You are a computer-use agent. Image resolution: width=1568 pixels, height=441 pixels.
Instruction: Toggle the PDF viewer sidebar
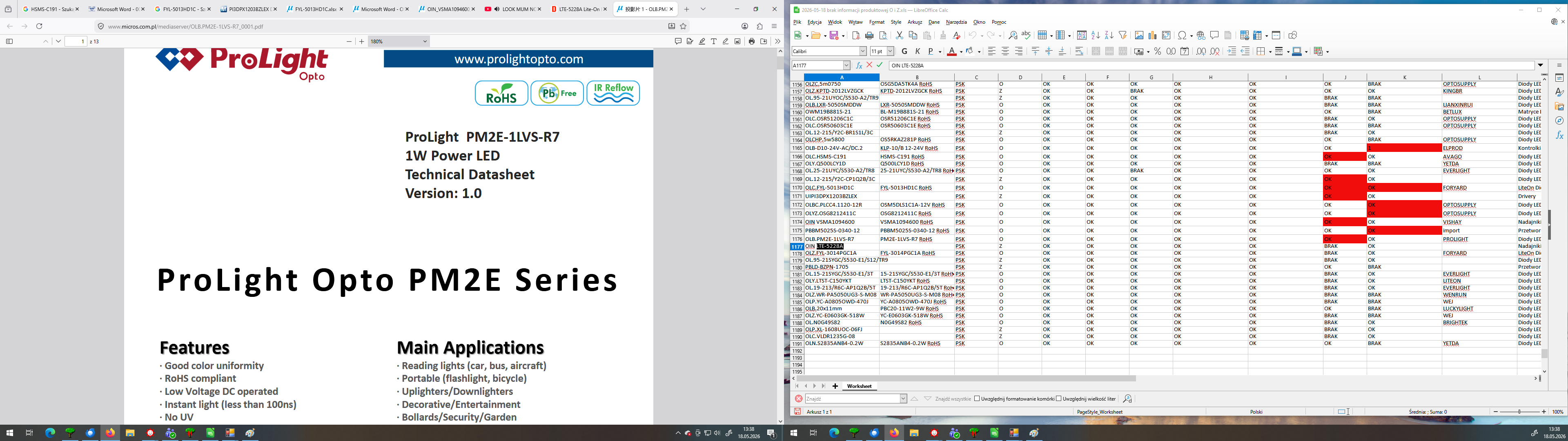point(9,41)
